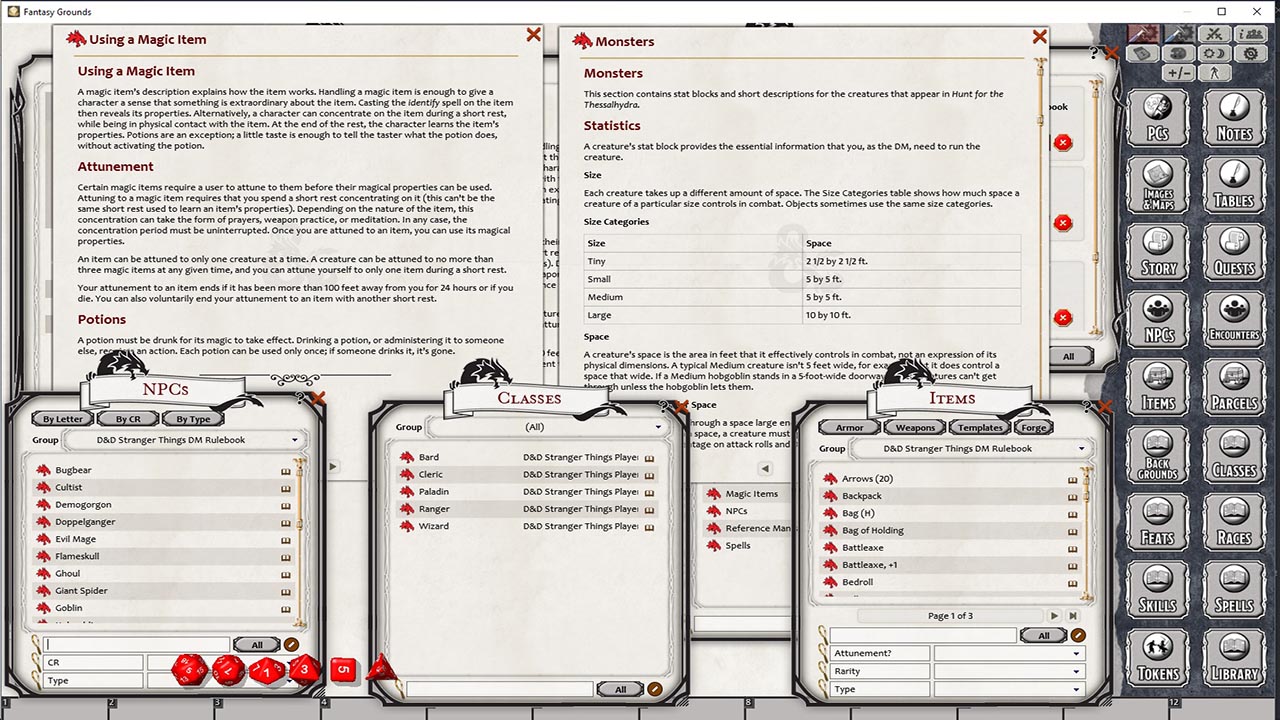The height and width of the screenshot is (720, 1280).
Task: Open the Items Rarity dropdown
Action: 1009,671
